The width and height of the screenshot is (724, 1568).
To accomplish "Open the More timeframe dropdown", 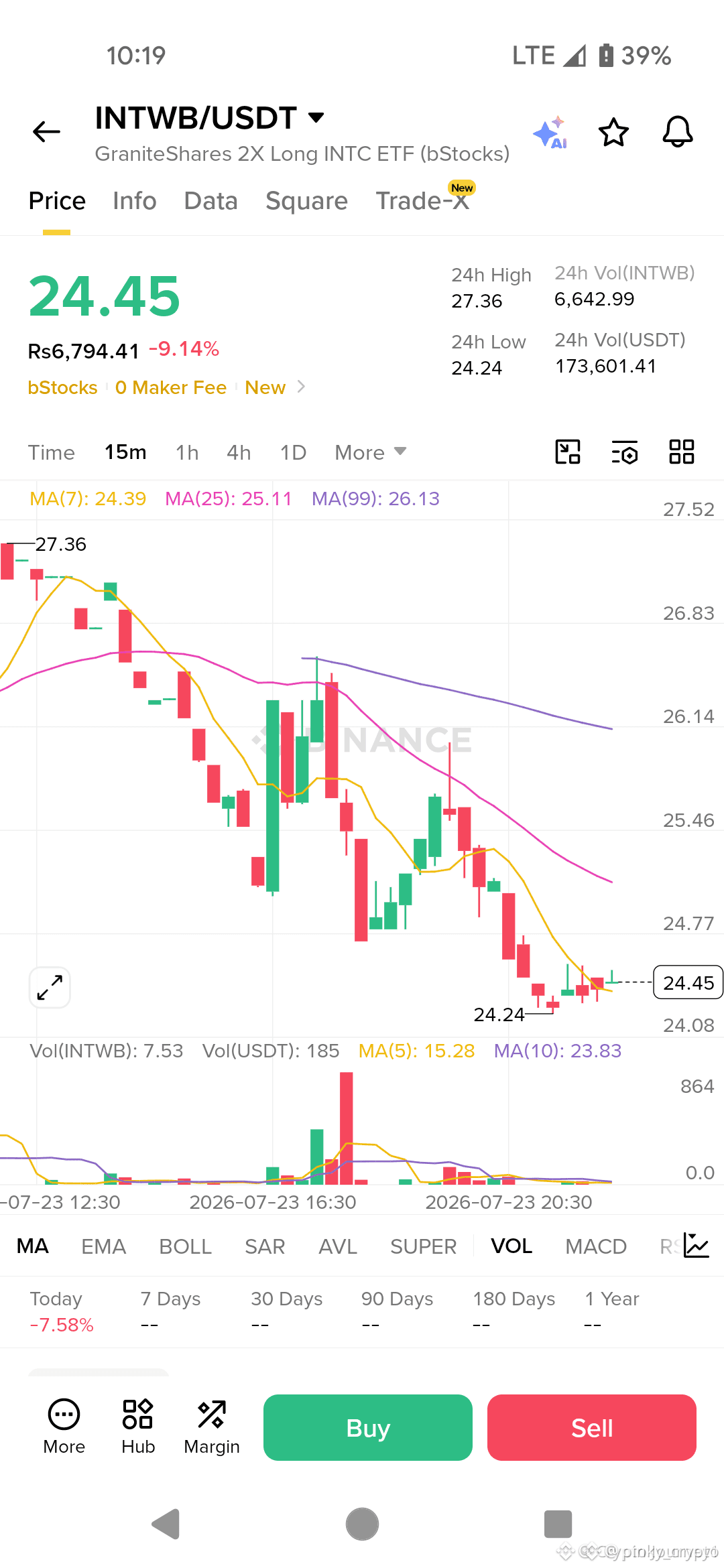I will coord(371,452).
